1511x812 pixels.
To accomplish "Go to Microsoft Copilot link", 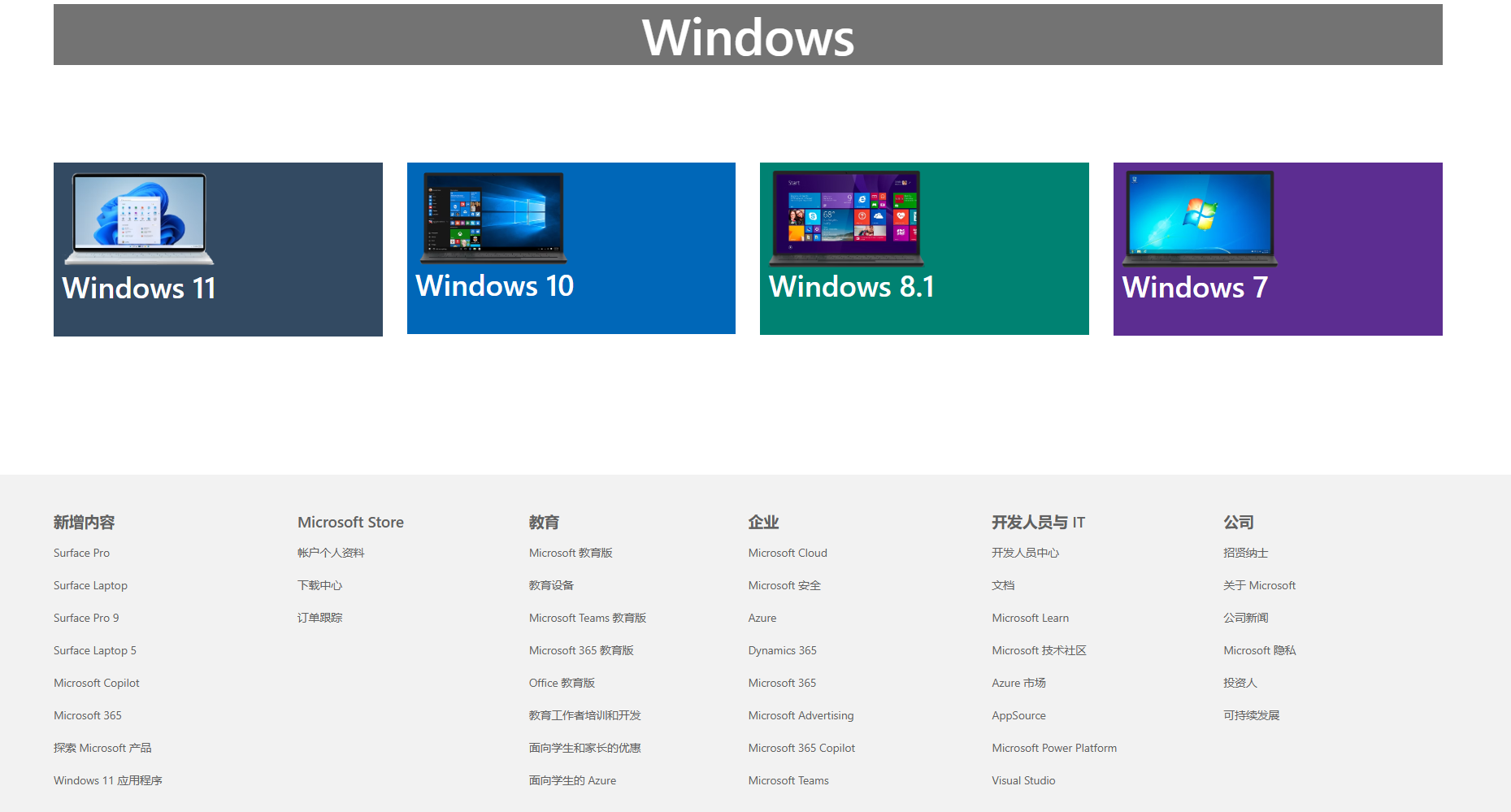I will click(x=97, y=683).
